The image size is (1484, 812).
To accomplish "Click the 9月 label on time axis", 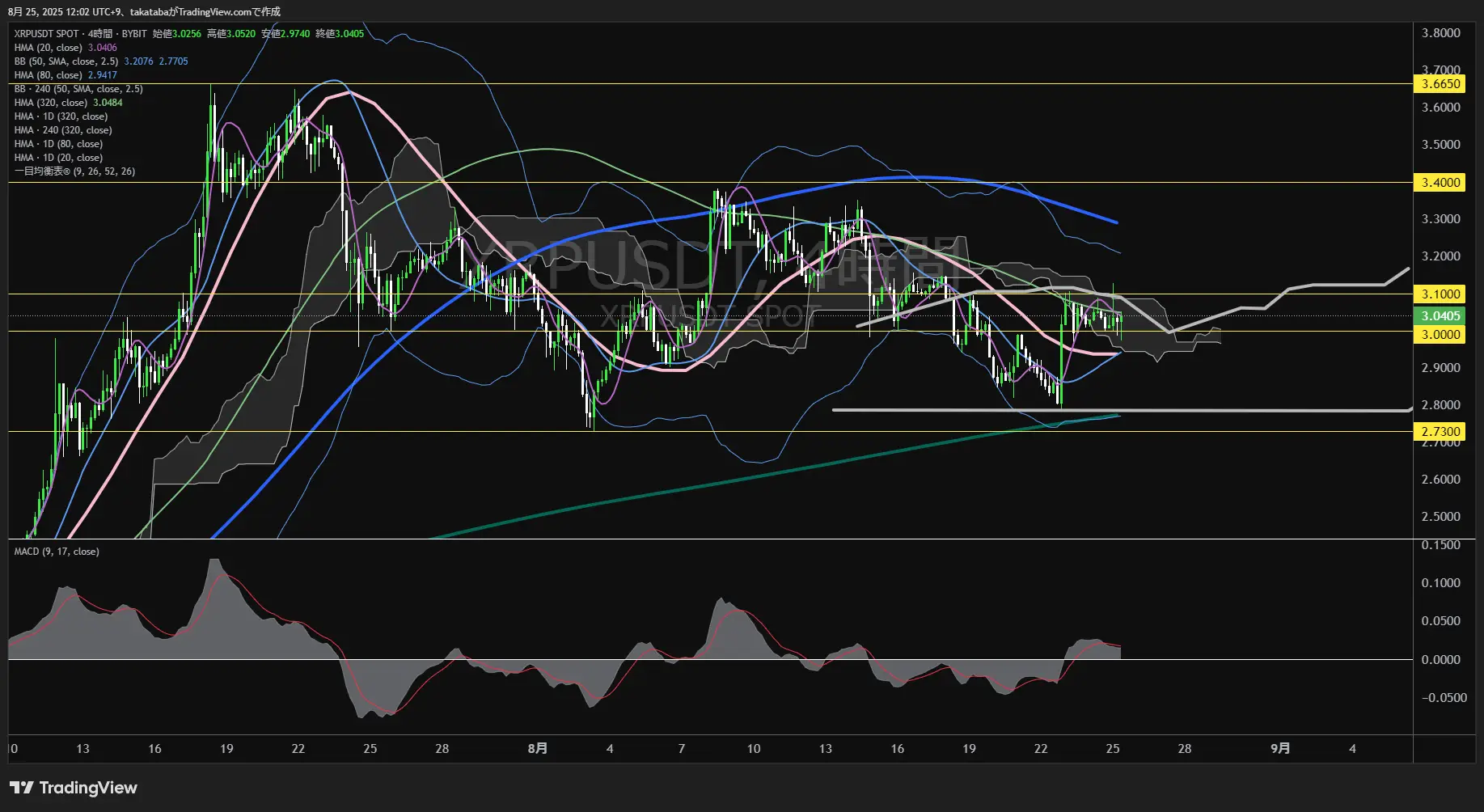I will point(1280,749).
